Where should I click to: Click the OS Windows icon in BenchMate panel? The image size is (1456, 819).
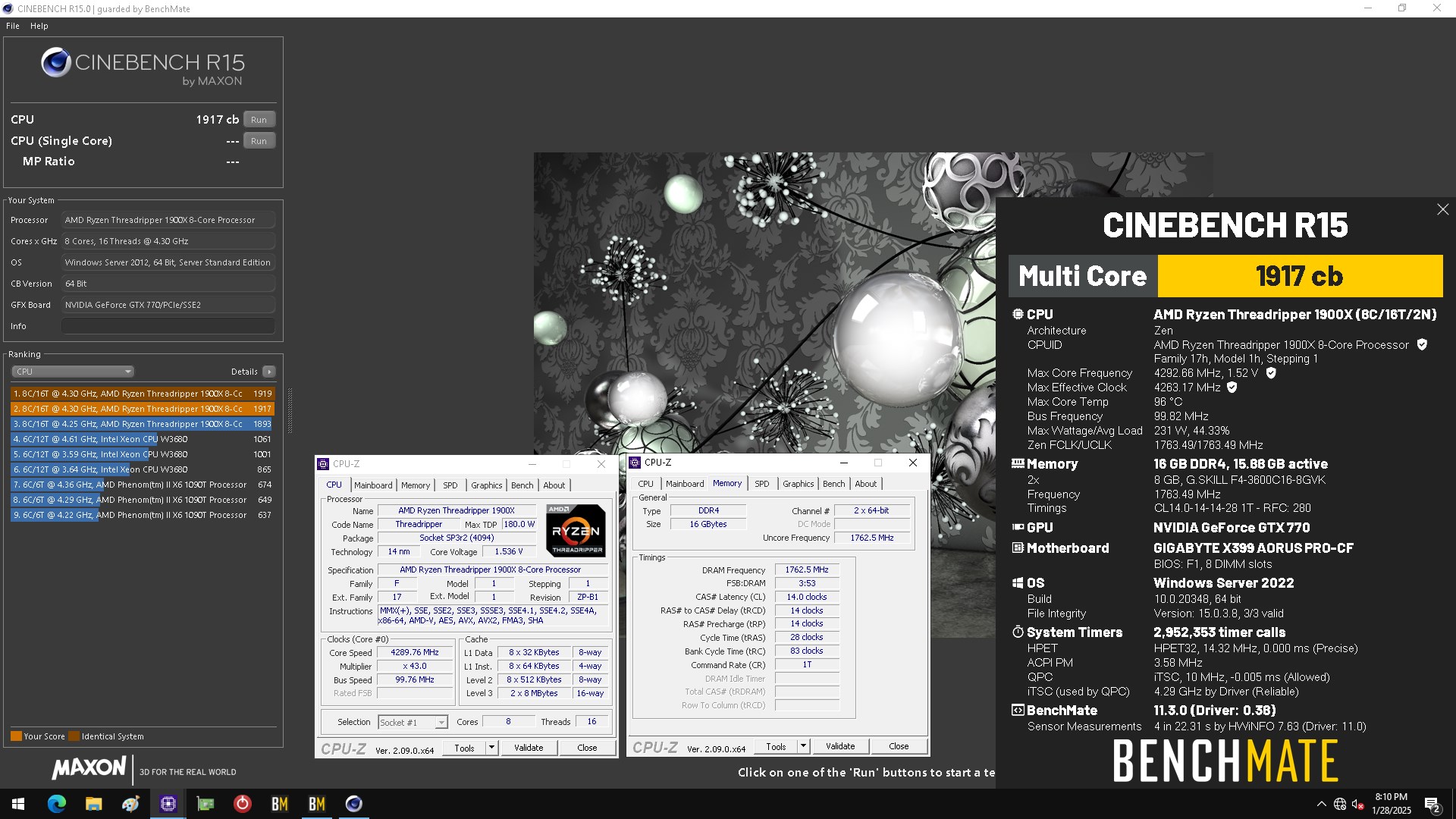click(1018, 582)
